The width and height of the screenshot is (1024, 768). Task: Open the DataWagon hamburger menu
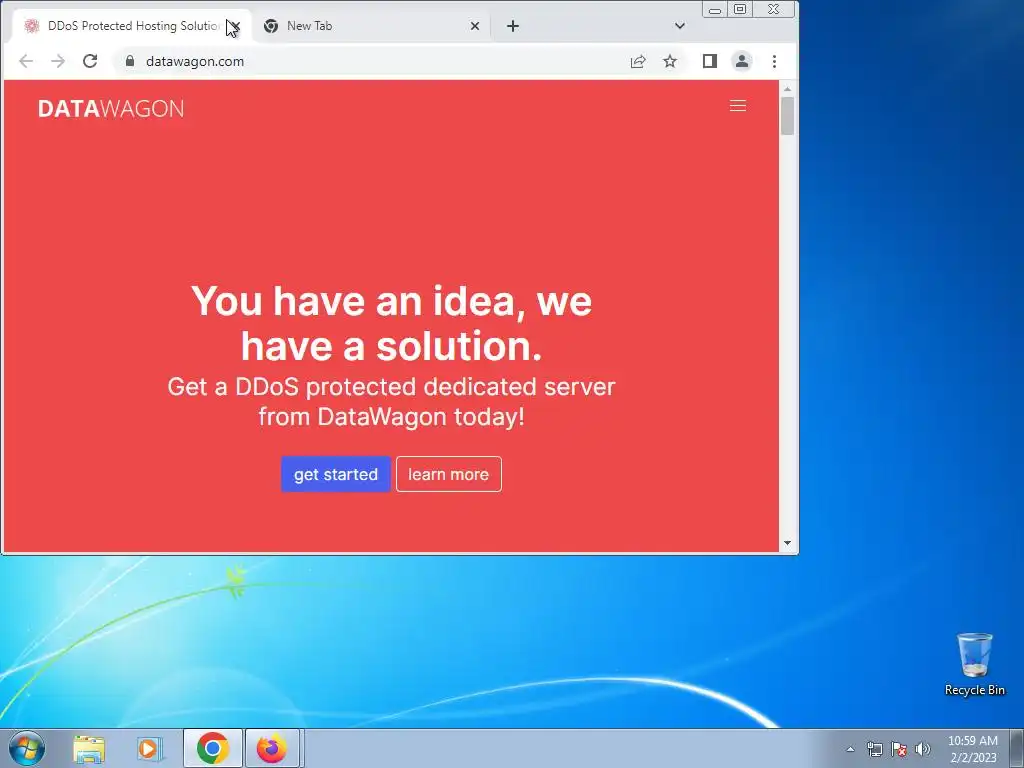737,106
